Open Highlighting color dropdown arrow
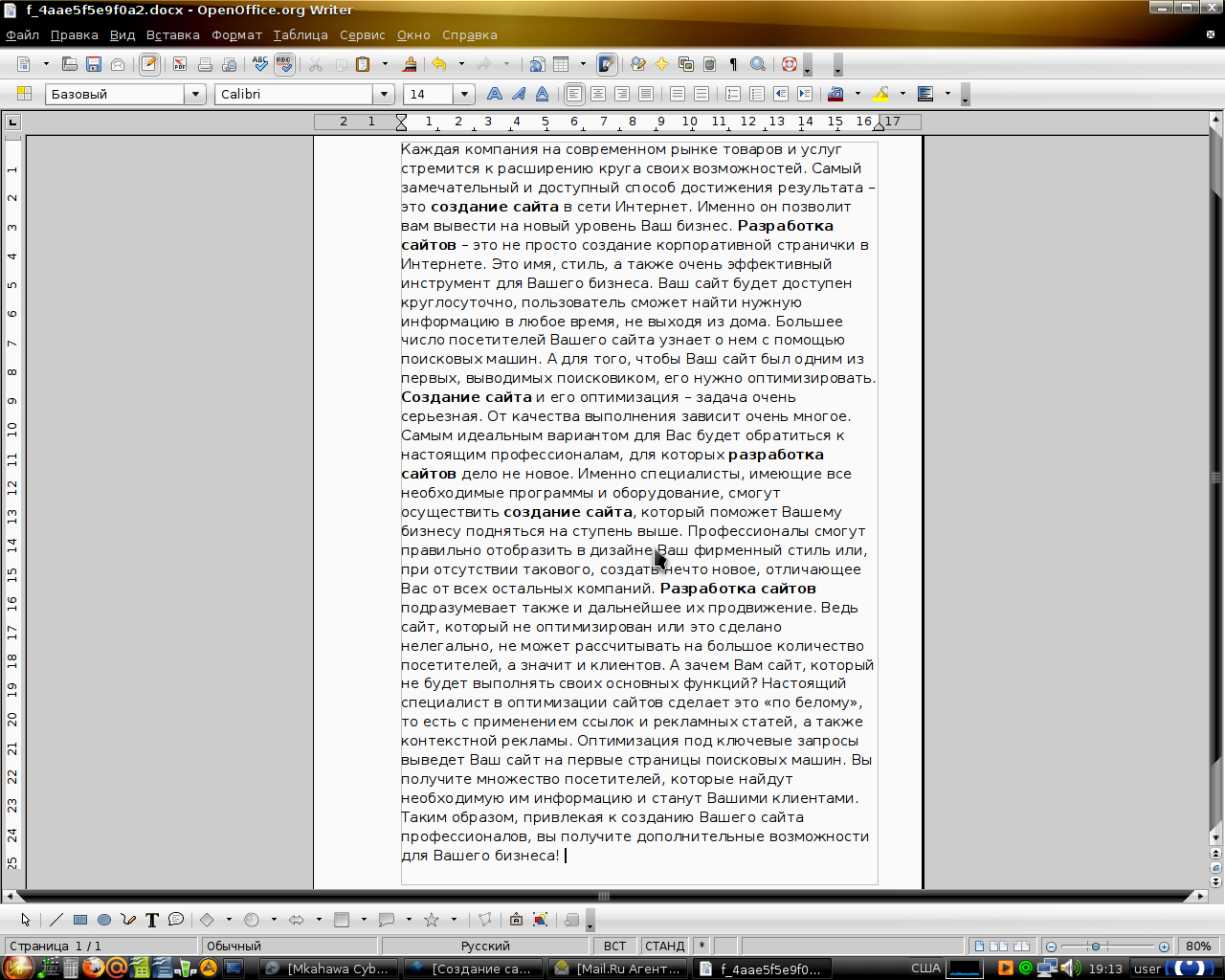Screen dimensions: 1225x980 point(902,94)
